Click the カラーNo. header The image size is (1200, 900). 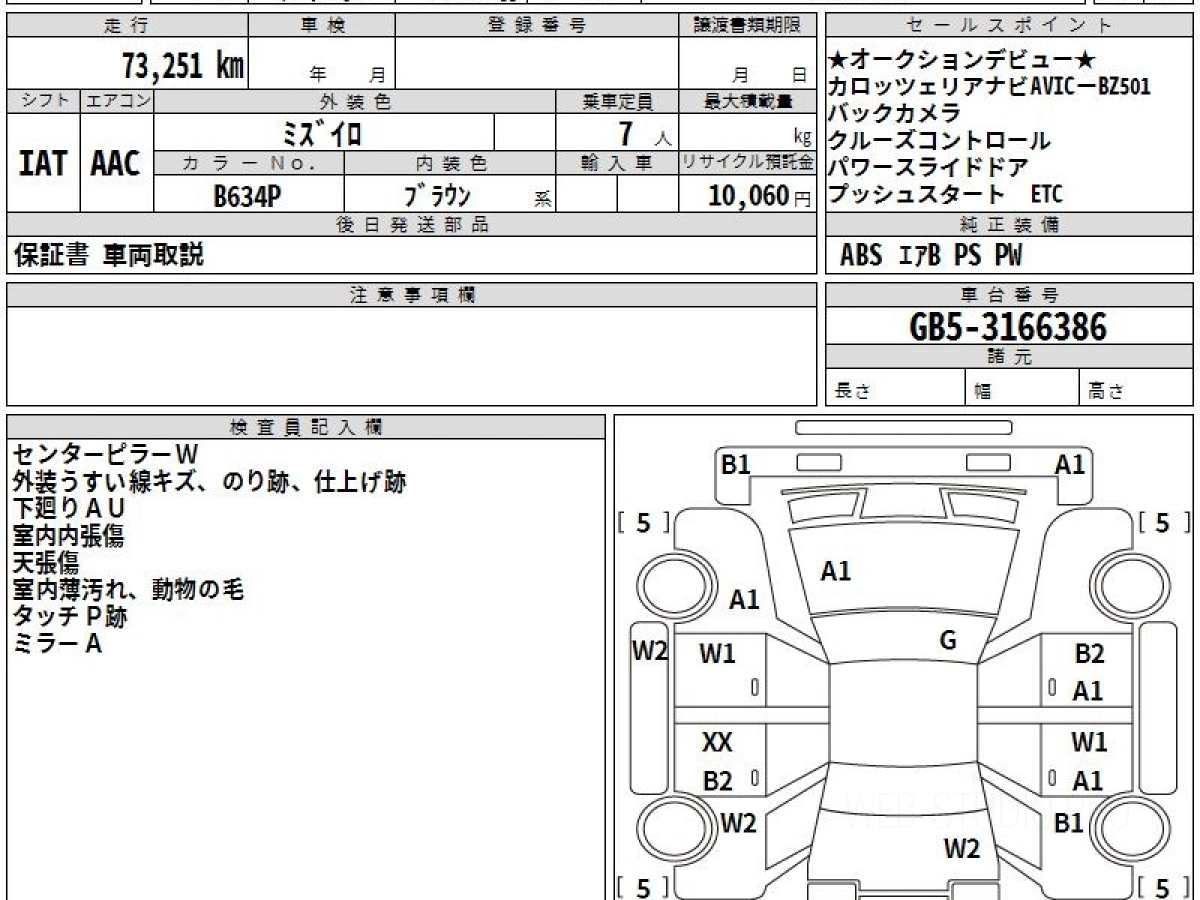click(x=249, y=163)
